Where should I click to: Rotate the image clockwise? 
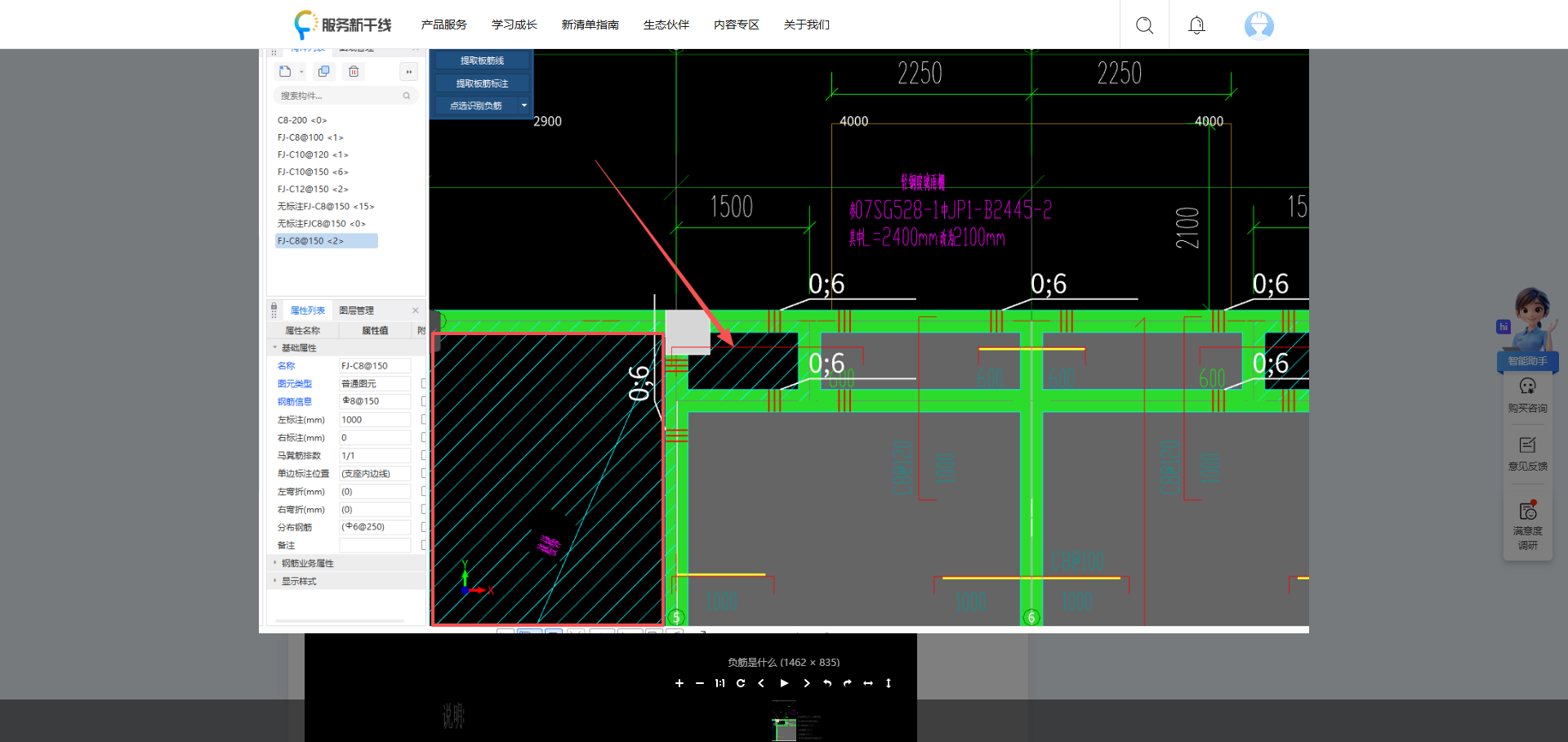pos(848,683)
